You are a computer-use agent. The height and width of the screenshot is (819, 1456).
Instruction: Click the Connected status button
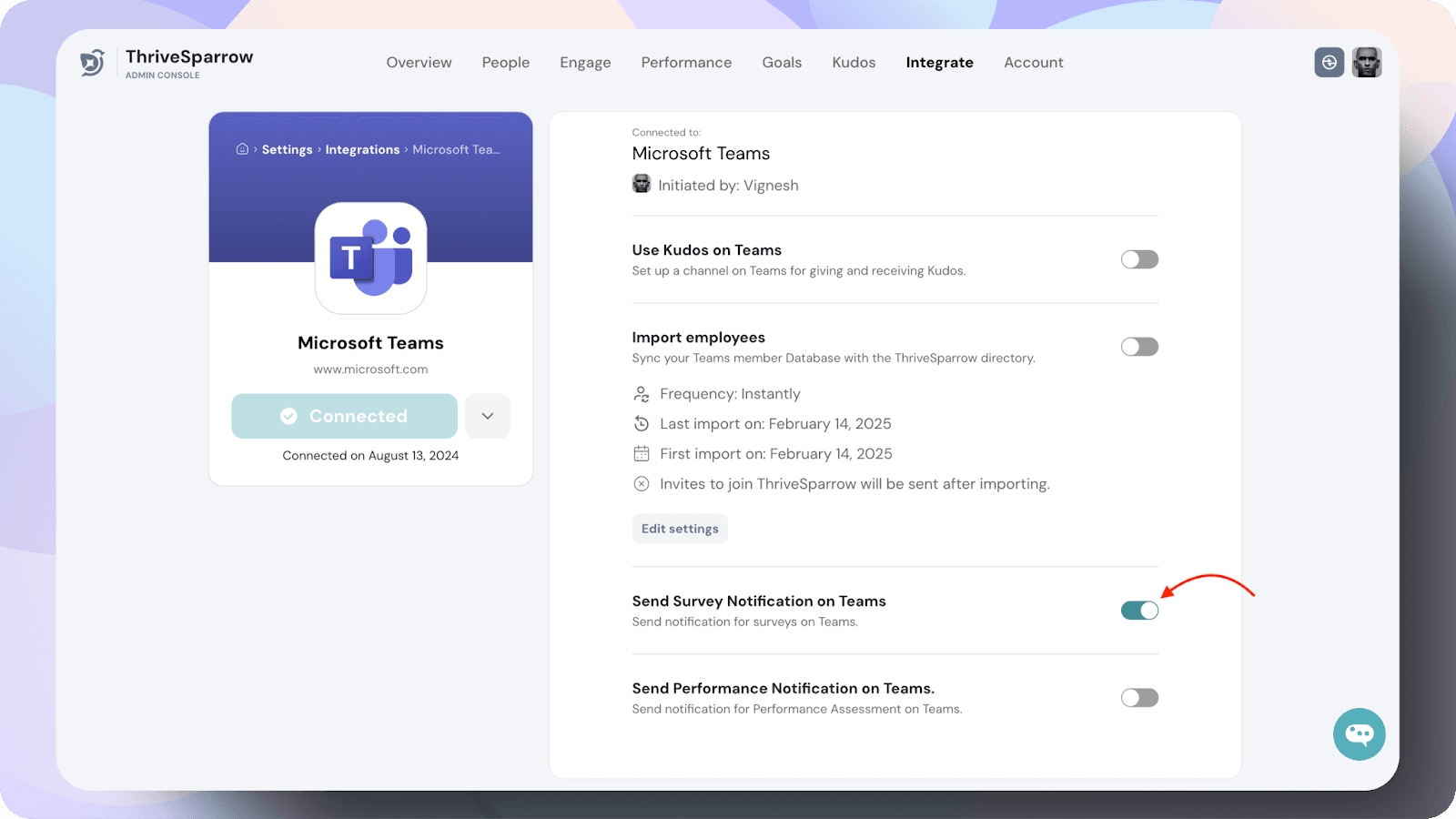344,416
